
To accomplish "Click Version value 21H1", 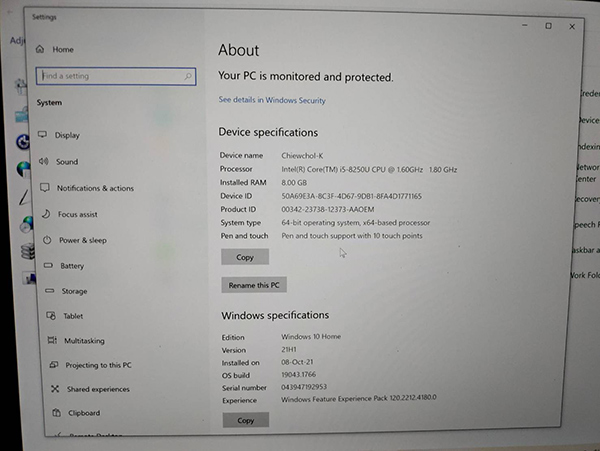I will 289,349.
